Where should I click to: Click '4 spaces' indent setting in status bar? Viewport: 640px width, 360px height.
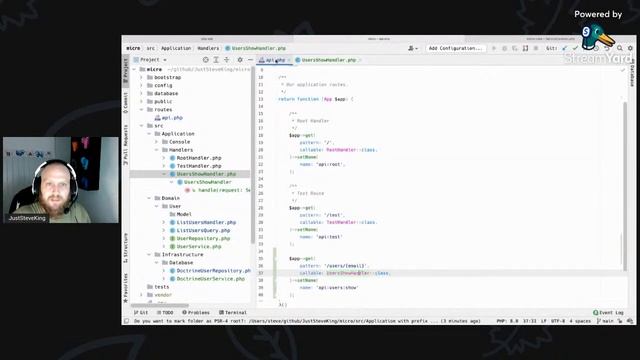(x=580, y=321)
